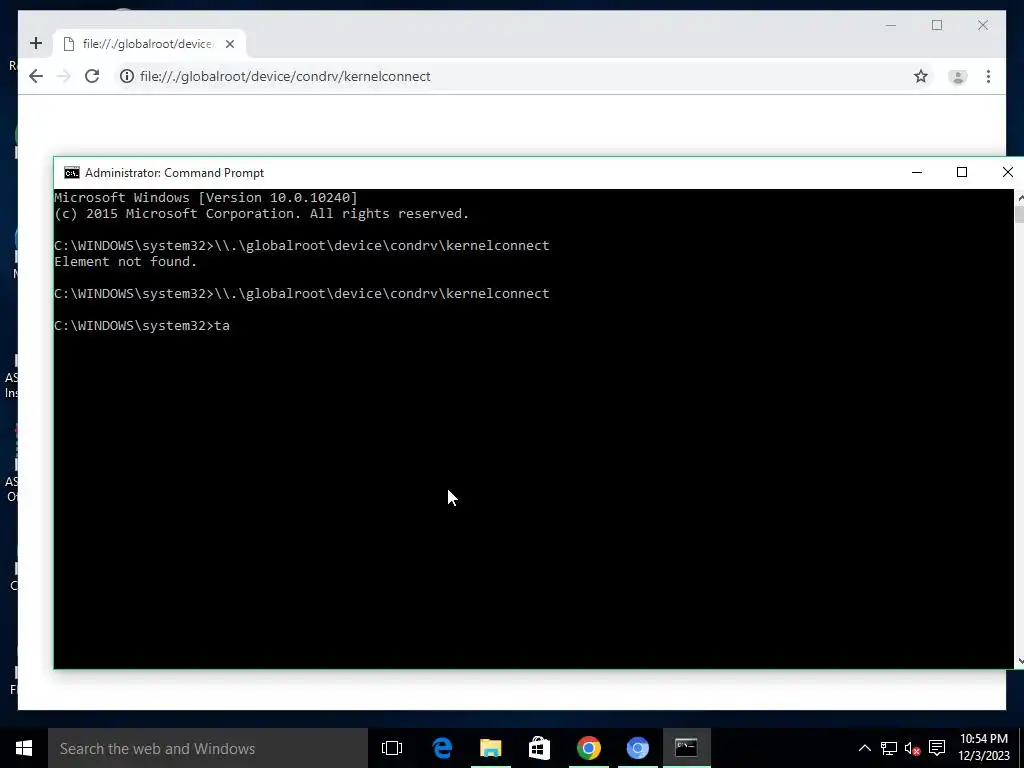Screen dimensions: 1024x768
Task: Open a new browser tab with plus icon
Action: 36,44
